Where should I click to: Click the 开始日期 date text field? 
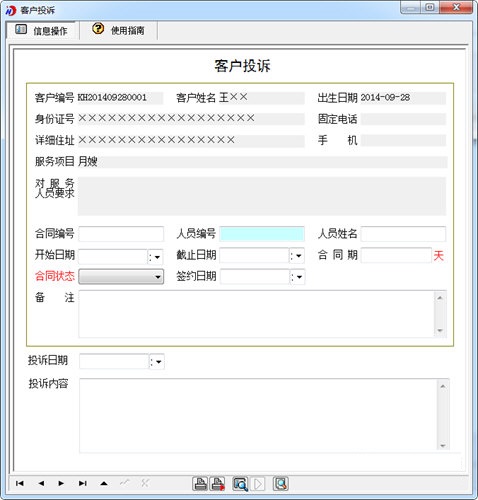click(113, 257)
